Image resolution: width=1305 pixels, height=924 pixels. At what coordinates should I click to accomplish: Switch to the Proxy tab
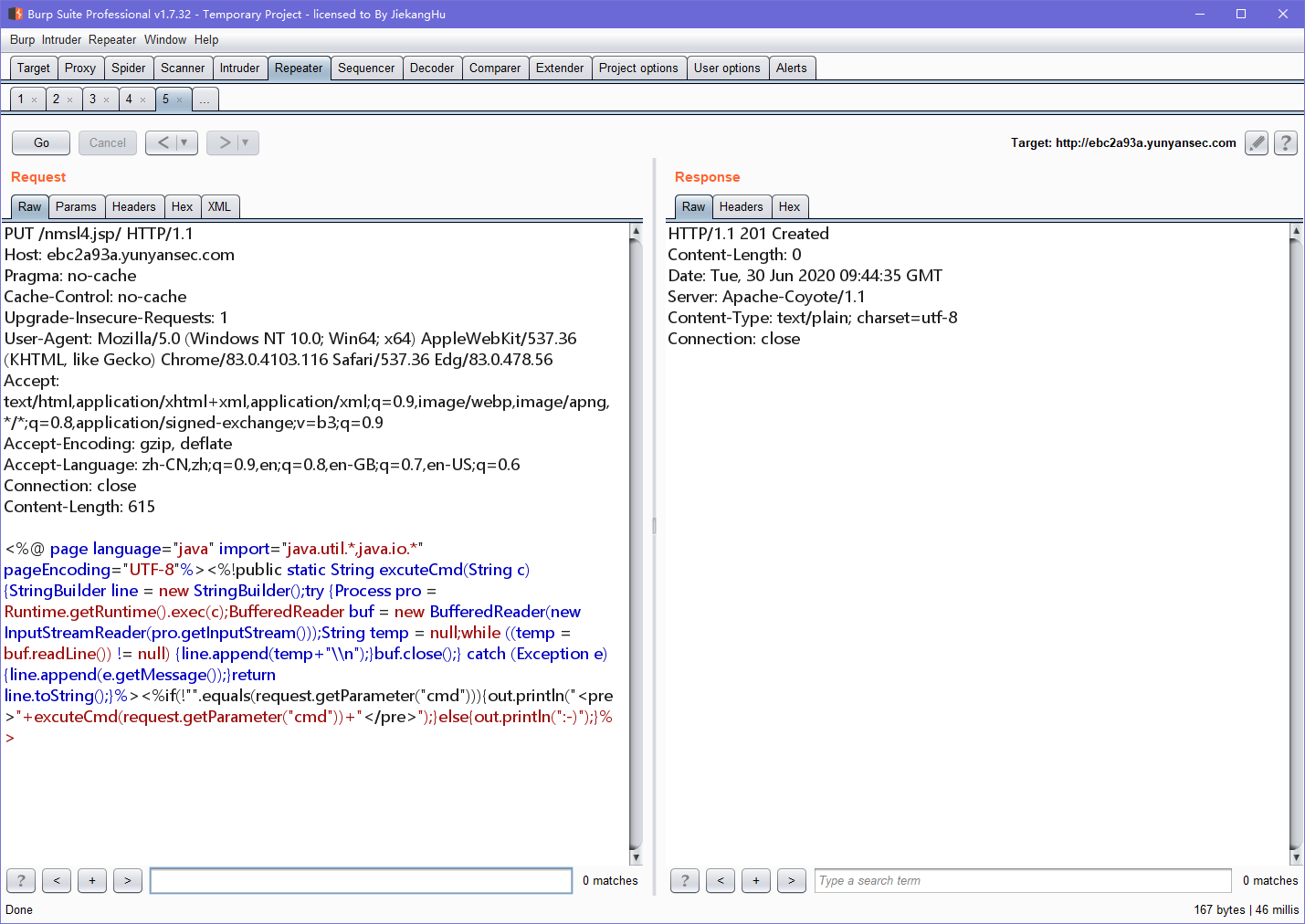80,68
